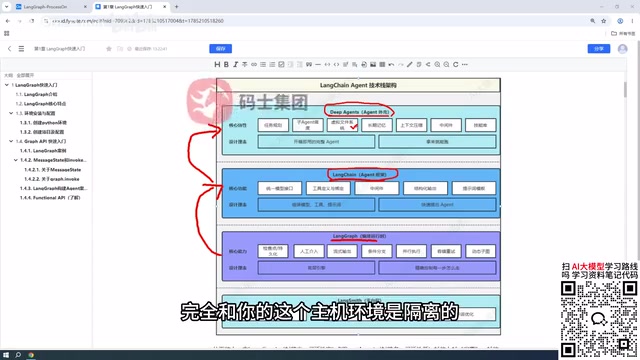Viewport: 640px width, 360px height.
Task: Open the Chrome profile icon in browser toolbar
Action: [x=620, y=21]
